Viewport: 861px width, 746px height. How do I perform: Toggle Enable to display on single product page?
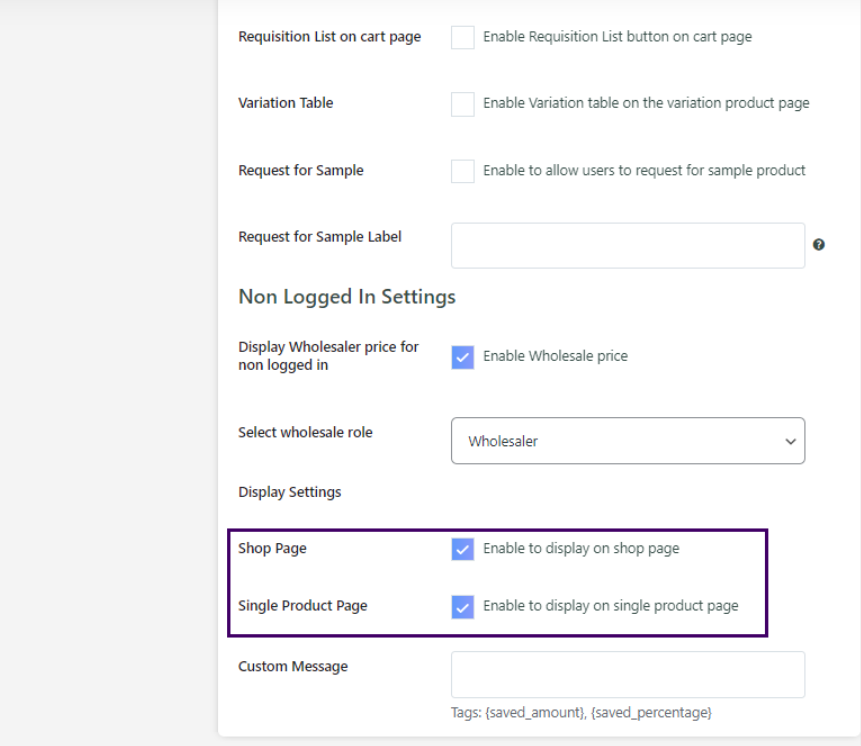tap(462, 607)
